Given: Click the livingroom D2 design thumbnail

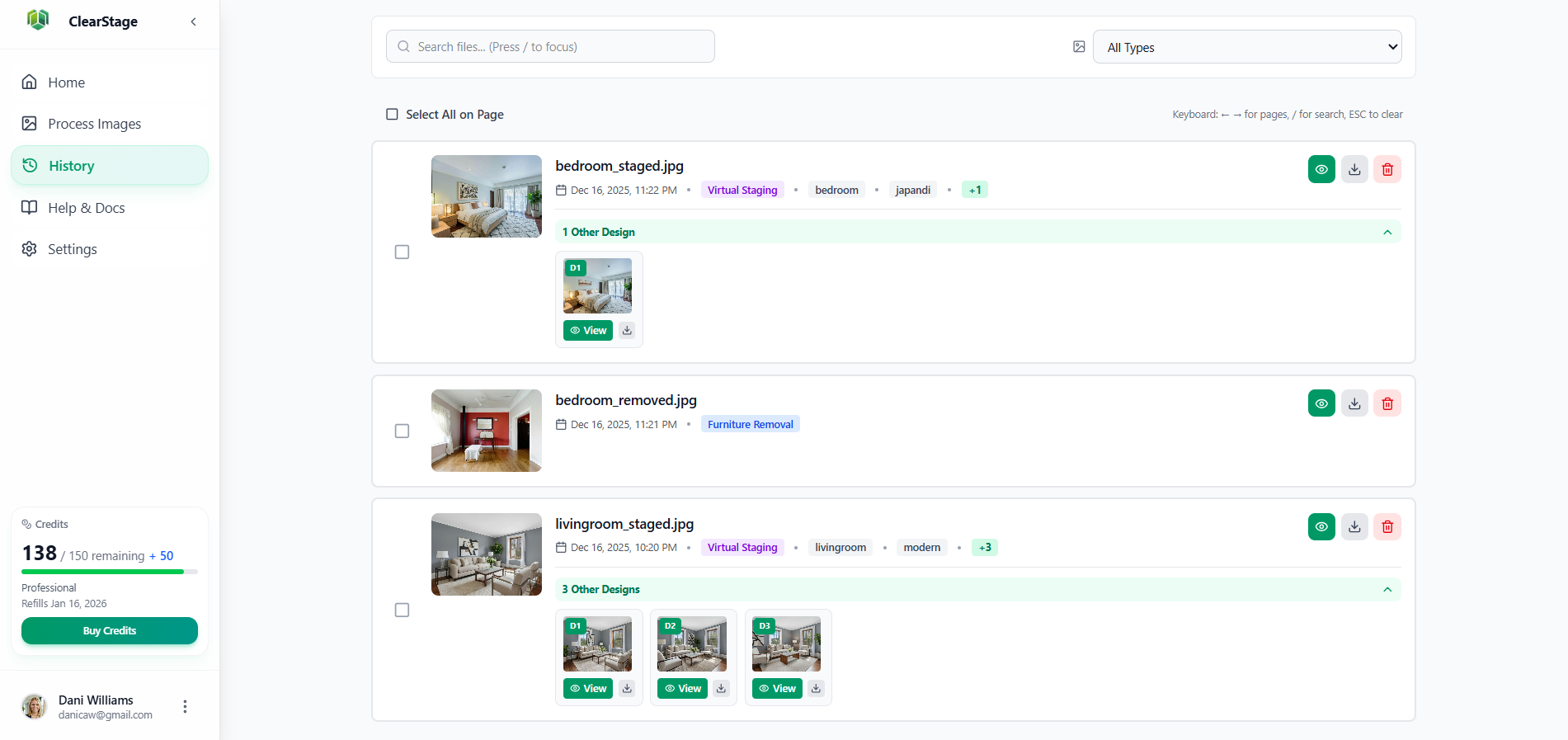Looking at the screenshot, I should 692,644.
